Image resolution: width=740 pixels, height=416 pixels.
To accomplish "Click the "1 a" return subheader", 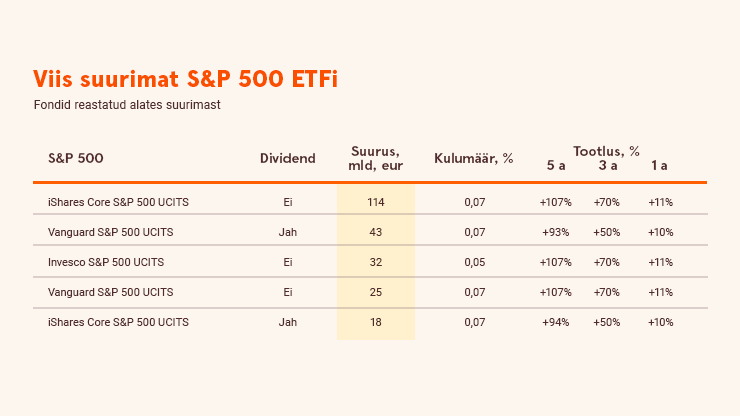I will click(659, 165).
